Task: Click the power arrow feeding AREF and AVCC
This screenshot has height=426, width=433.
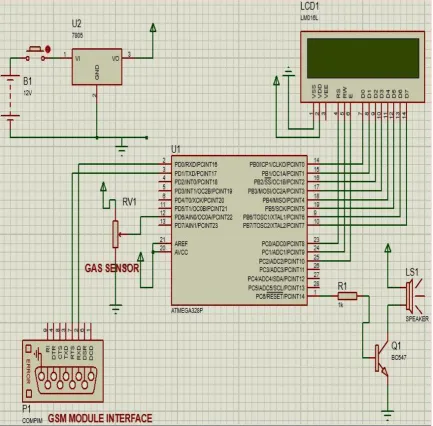Action: tap(141, 257)
